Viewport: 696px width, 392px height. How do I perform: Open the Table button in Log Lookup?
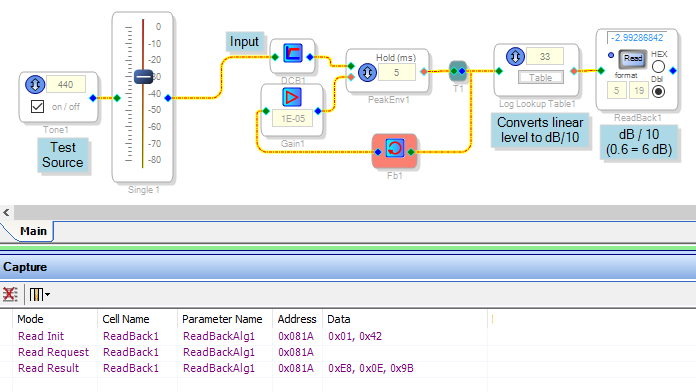coord(540,78)
